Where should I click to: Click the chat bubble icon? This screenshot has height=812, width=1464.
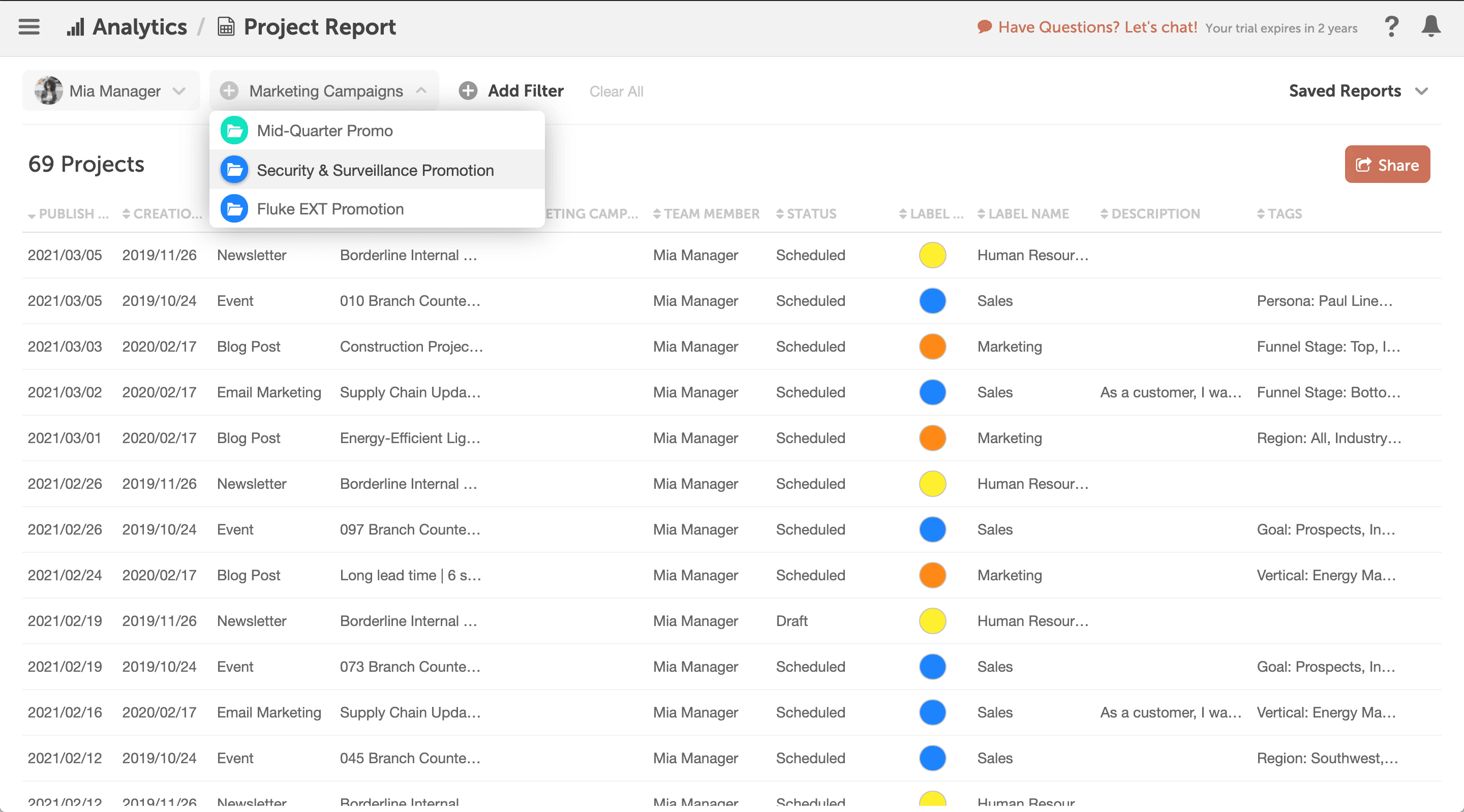click(x=984, y=27)
